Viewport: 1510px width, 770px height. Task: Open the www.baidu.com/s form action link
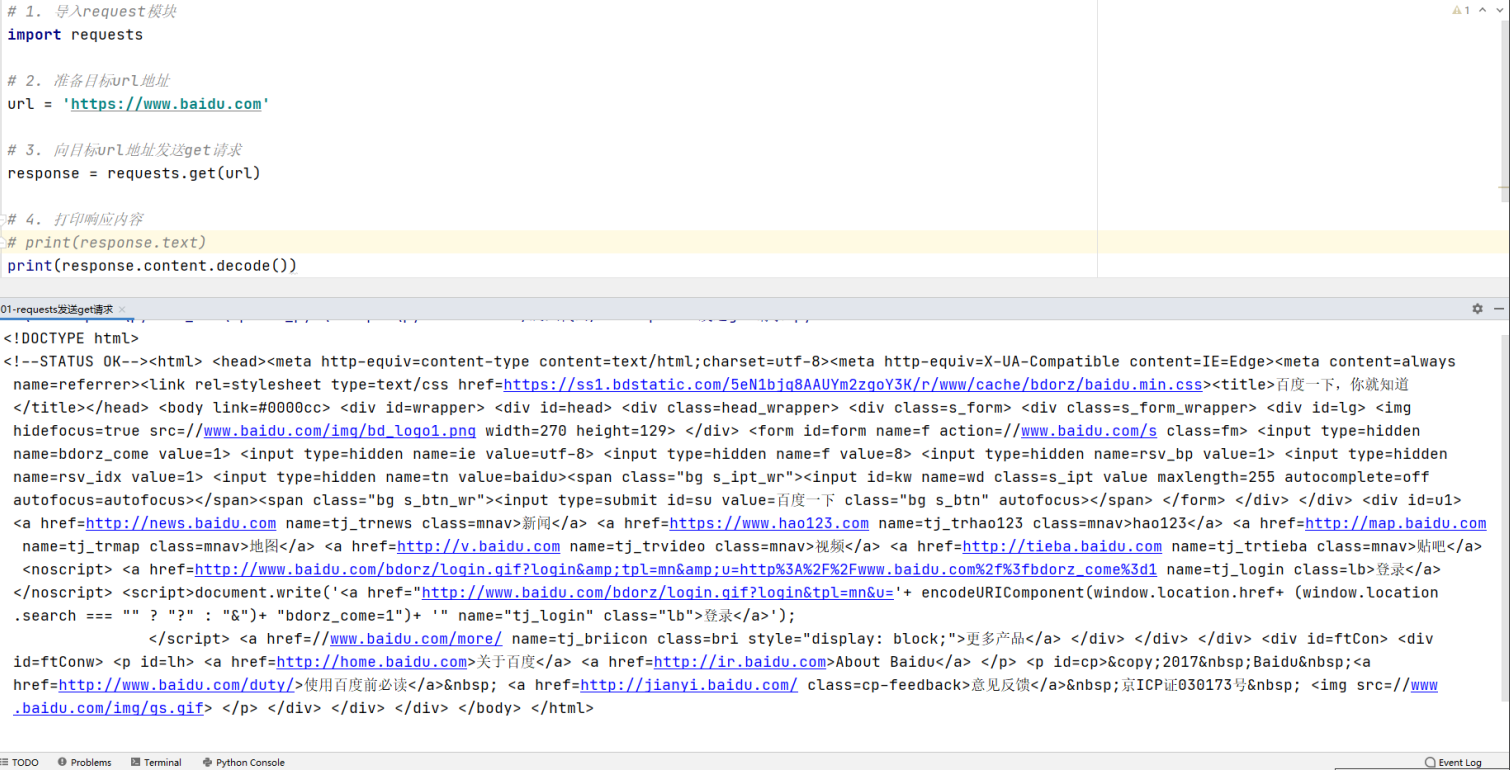(1089, 431)
